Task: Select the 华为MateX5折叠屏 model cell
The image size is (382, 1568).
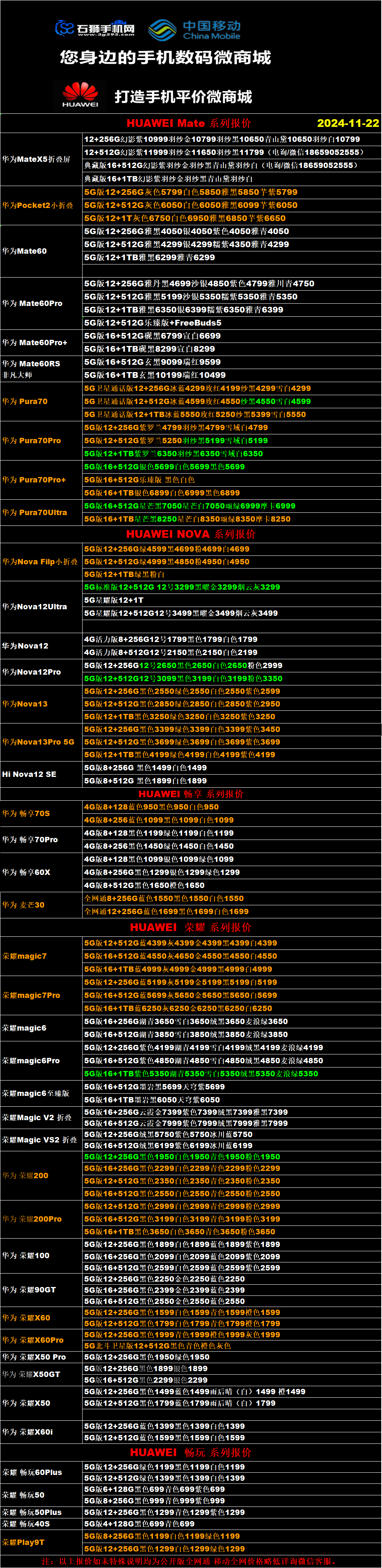Action: 41,160
